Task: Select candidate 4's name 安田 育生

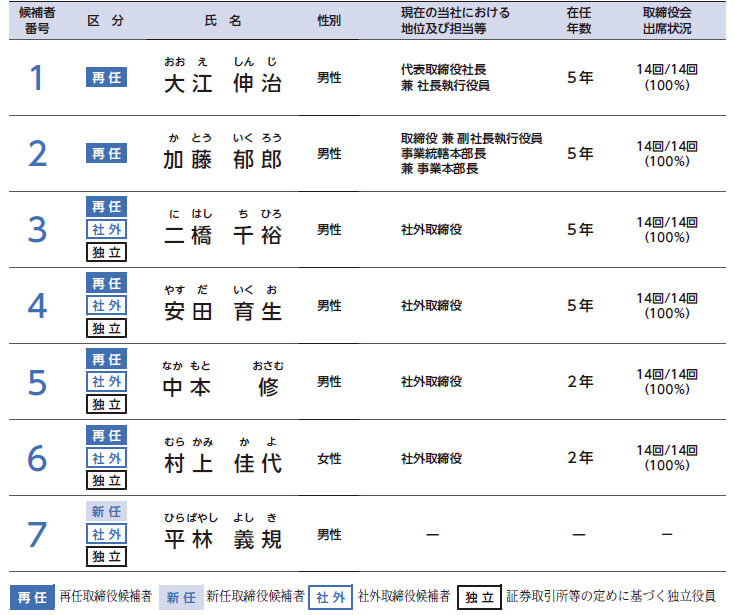Action: click(x=222, y=311)
